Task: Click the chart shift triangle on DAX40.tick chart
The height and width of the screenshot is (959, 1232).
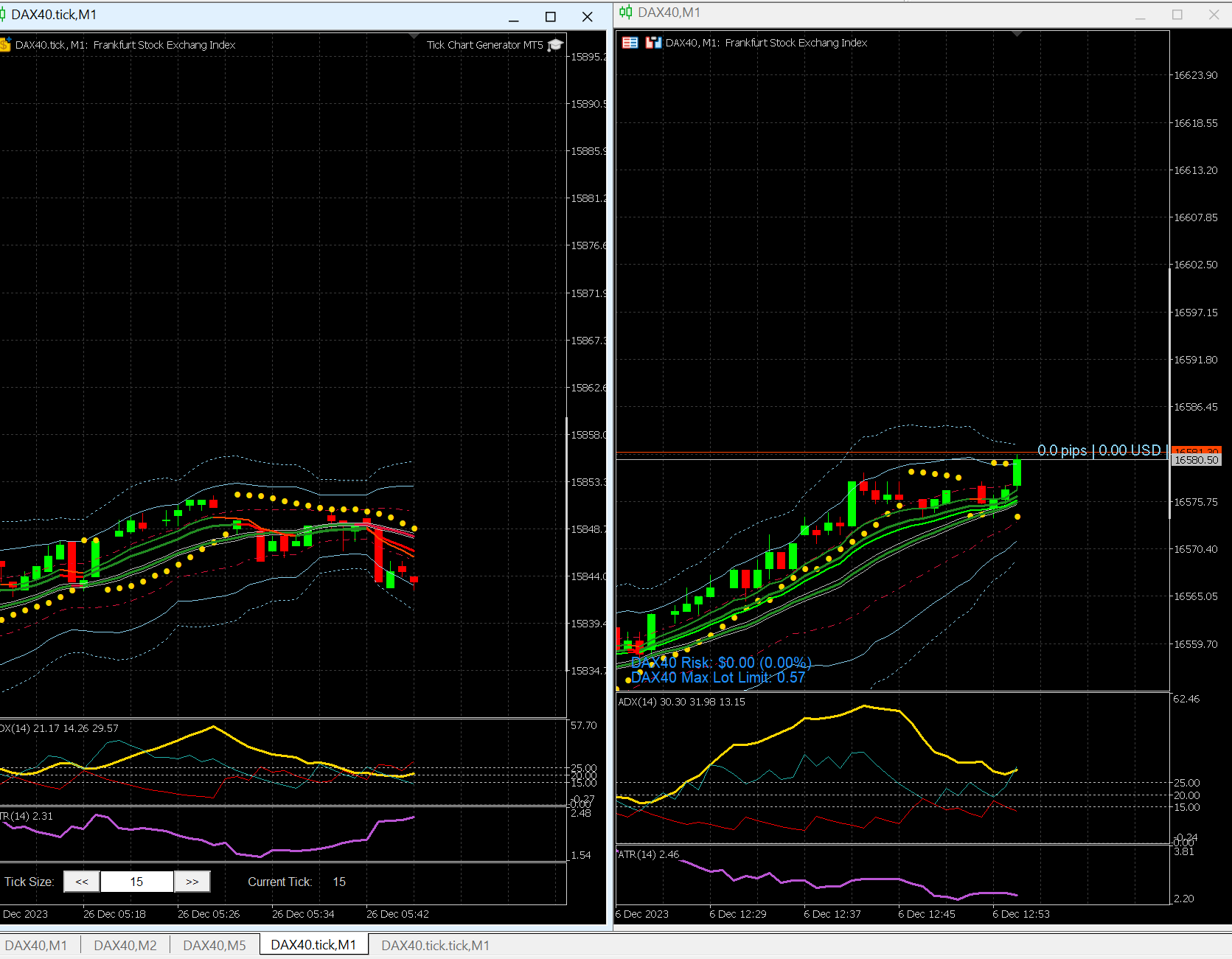Action: pos(414,35)
